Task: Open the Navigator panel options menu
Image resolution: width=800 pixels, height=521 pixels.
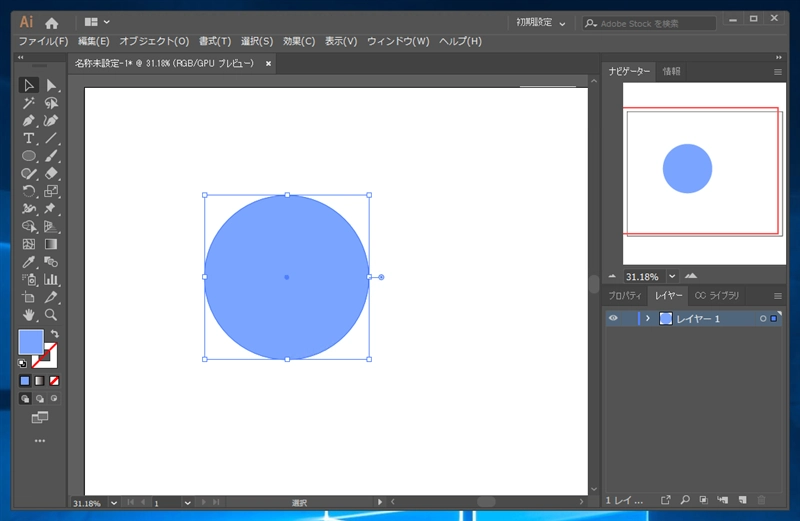Action: tap(778, 72)
